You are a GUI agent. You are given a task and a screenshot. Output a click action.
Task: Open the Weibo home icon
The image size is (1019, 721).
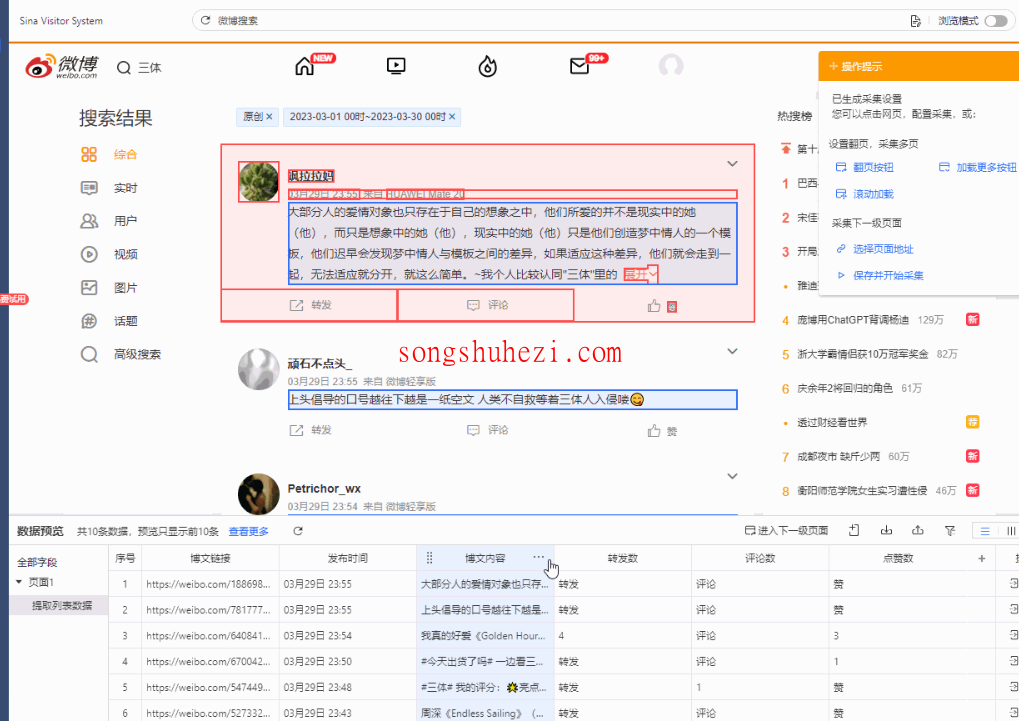point(304,66)
